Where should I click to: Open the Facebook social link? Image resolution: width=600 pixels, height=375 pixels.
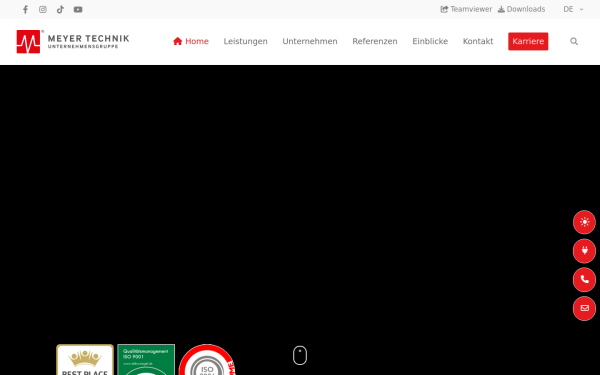pyautogui.click(x=25, y=10)
